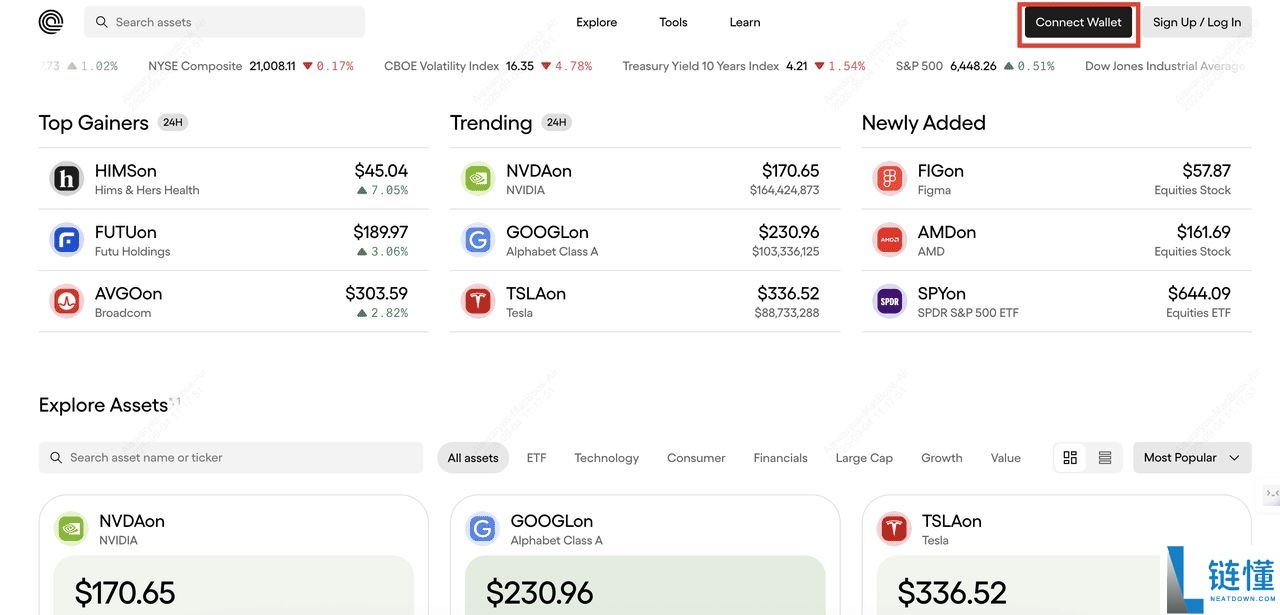Switch asset view to grid layout
This screenshot has height=615, width=1280.
pyautogui.click(x=1069, y=457)
